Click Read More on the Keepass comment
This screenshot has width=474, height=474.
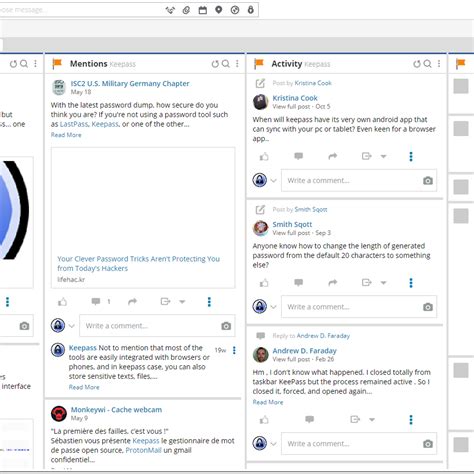coord(84,387)
